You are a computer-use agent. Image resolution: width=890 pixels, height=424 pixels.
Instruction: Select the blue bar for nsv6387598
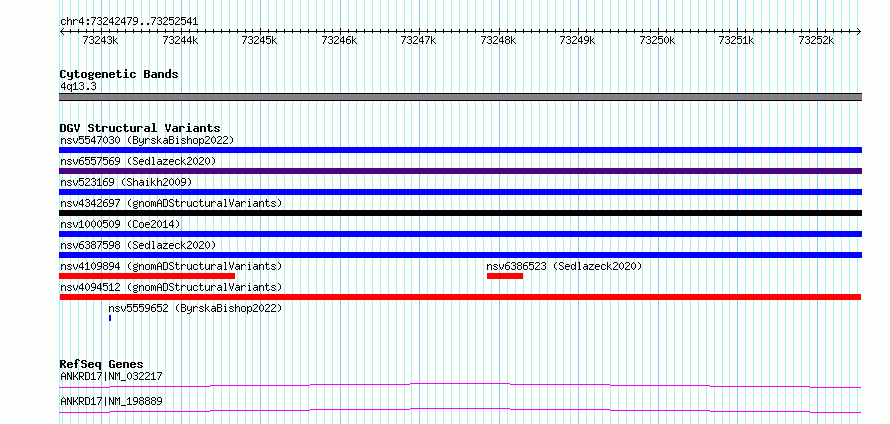460,255
